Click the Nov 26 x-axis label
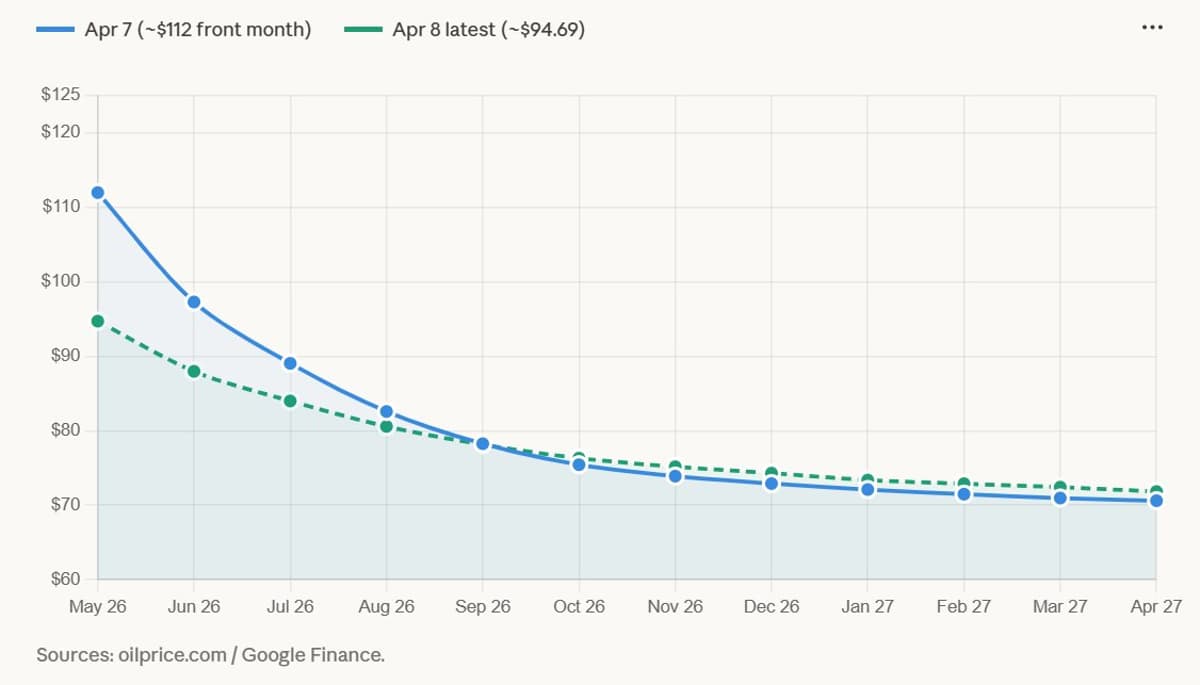 click(x=675, y=607)
